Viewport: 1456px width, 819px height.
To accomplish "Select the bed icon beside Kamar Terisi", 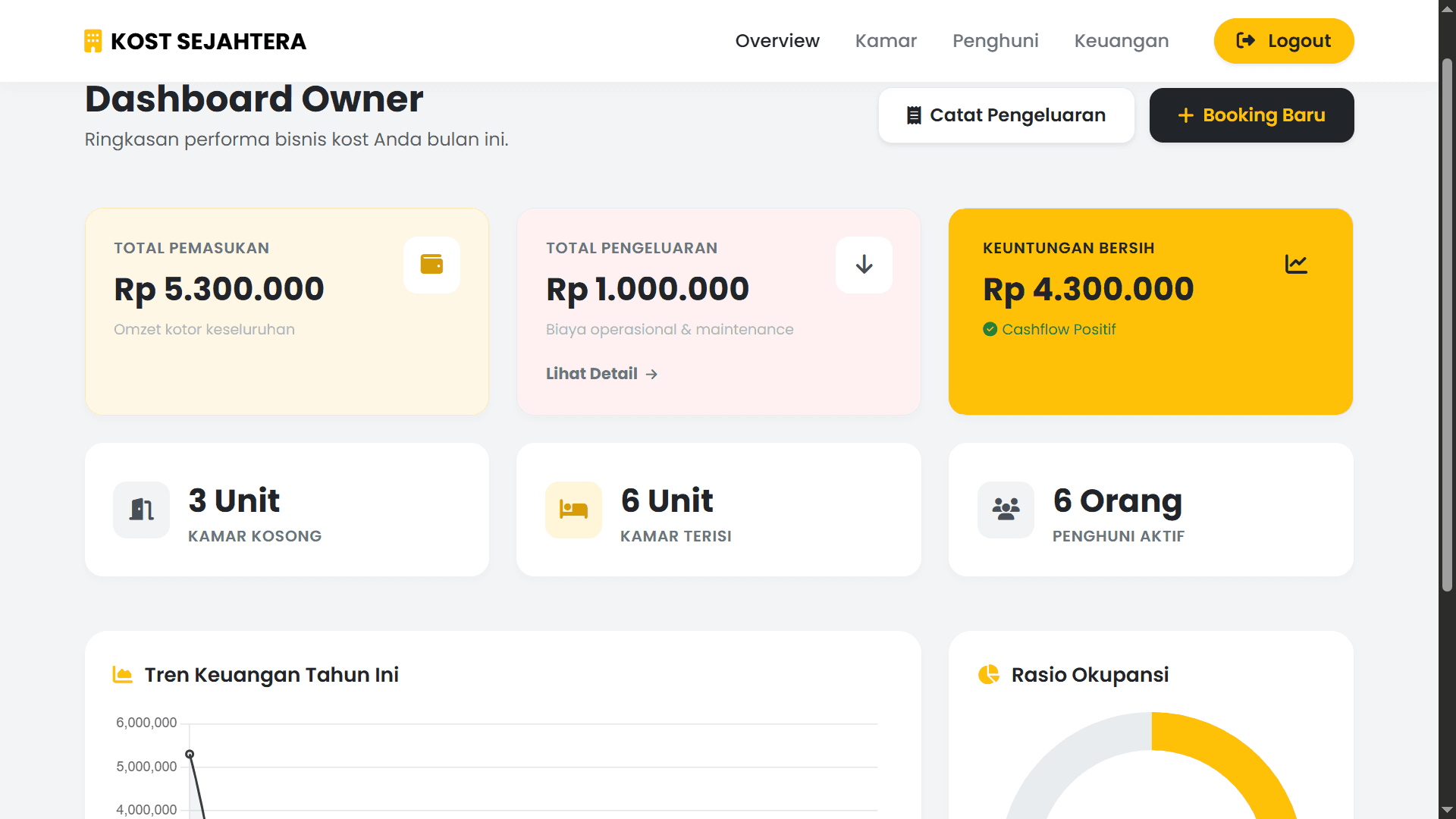I will [x=573, y=510].
